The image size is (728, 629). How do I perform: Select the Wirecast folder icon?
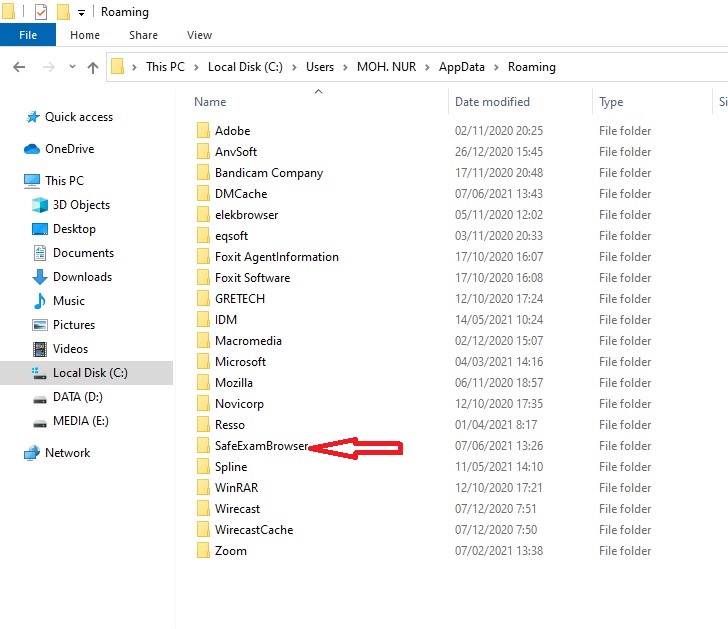tap(203, 508)
